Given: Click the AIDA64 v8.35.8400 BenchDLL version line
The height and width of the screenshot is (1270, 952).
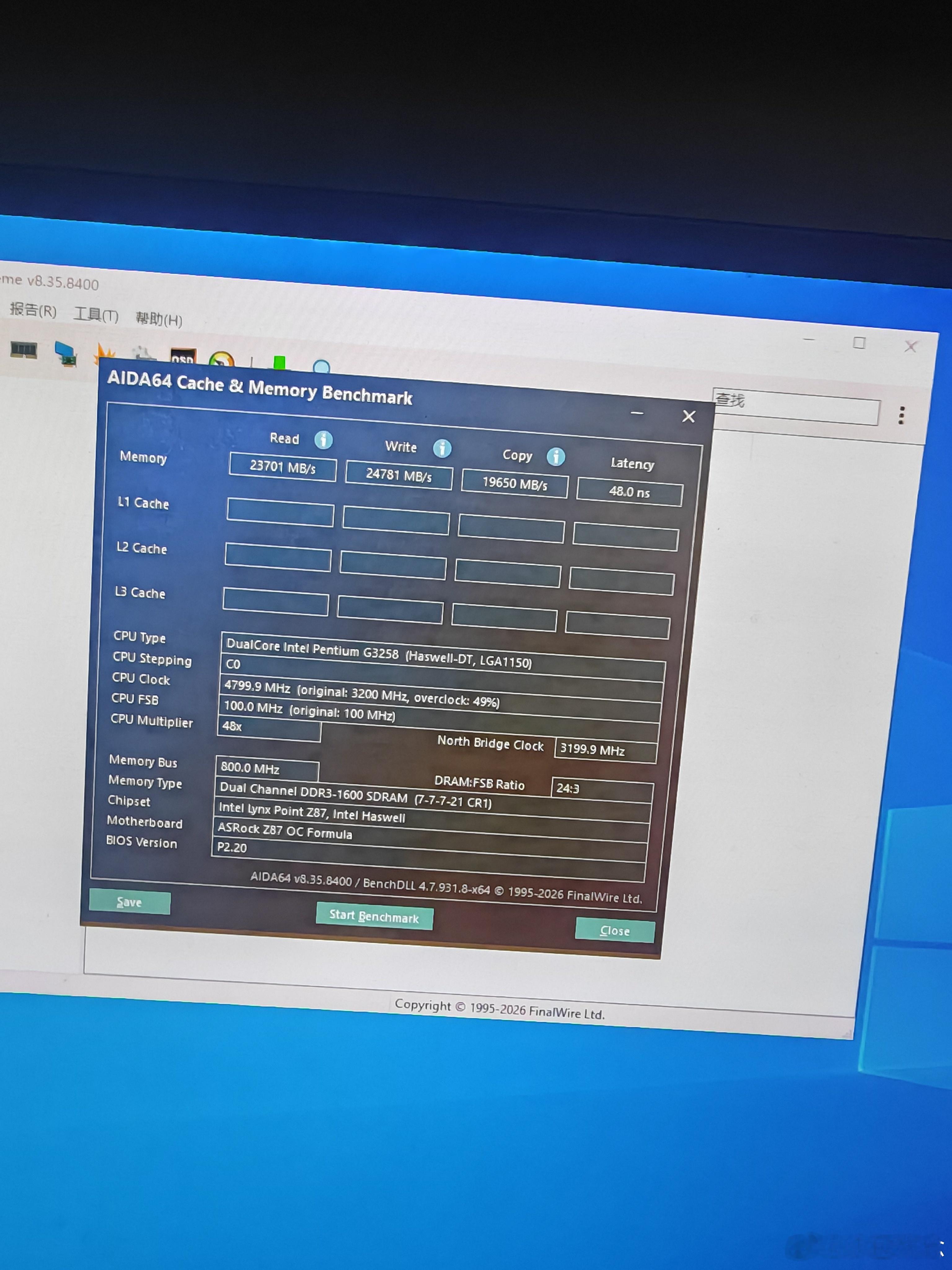Looking at the screenshot, I should 447,888.
